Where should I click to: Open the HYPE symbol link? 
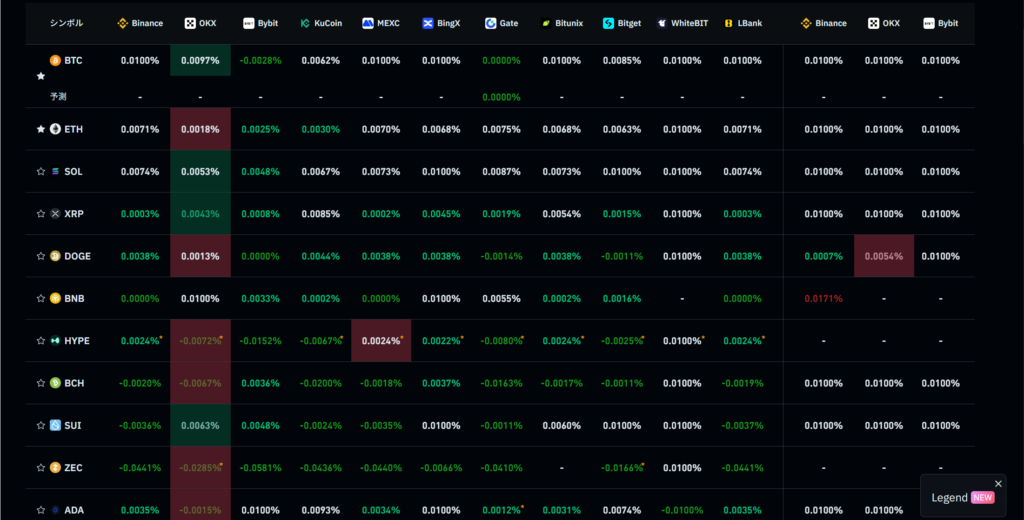pos(77,341)
